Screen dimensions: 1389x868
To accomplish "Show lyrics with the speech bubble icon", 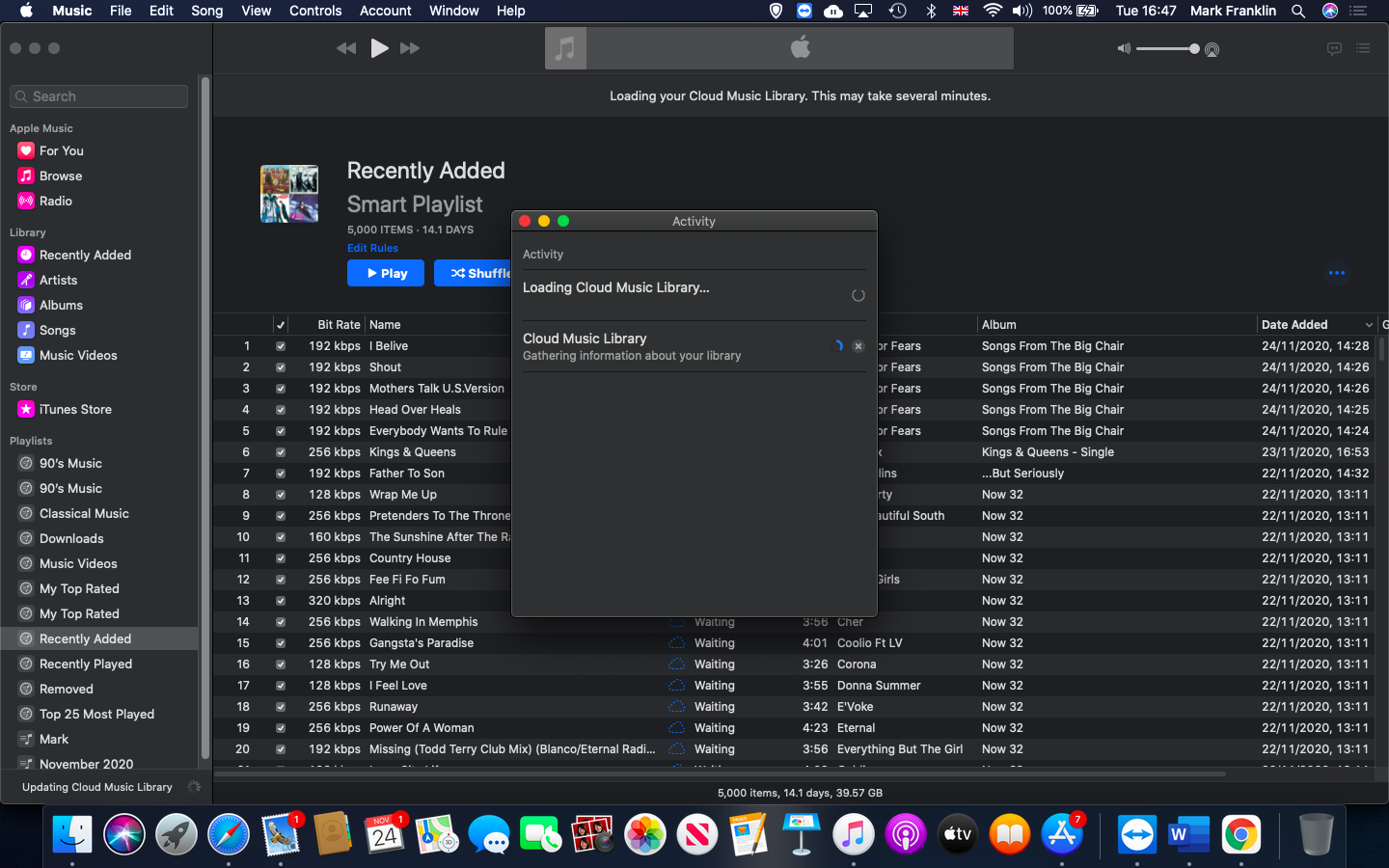I will tap(1334, 48).
